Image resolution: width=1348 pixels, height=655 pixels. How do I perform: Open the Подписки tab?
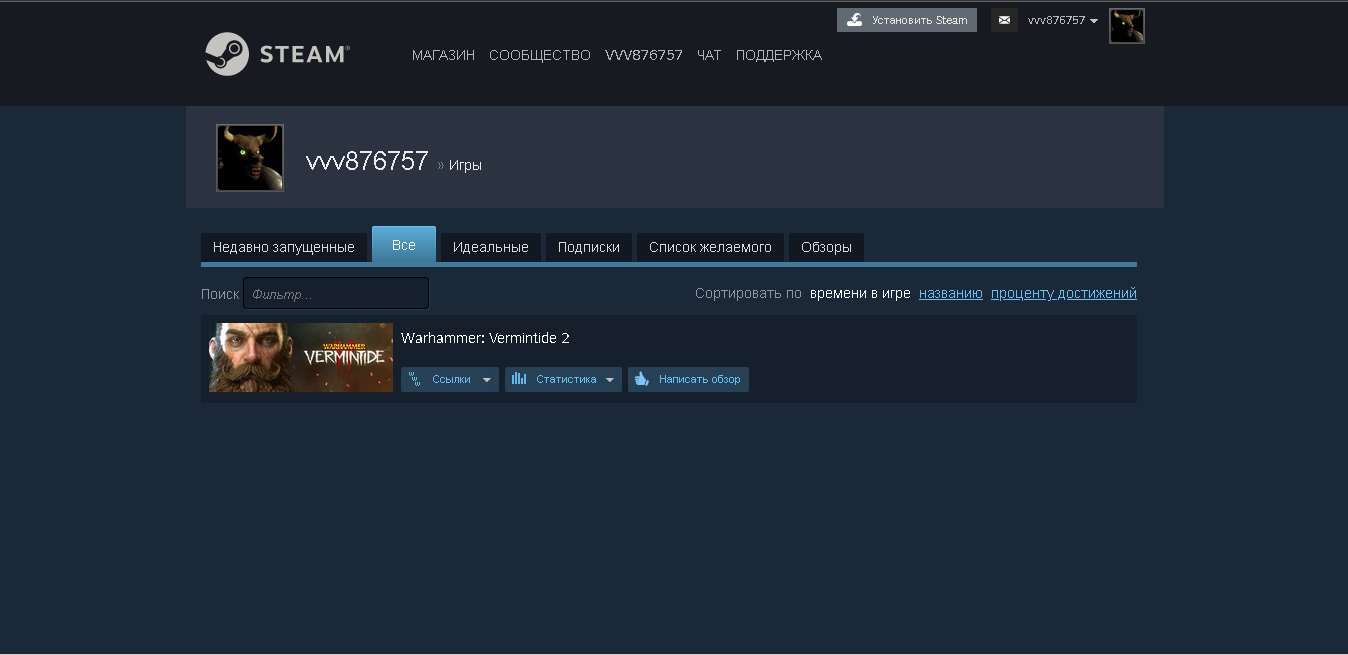tap(589, 247)
